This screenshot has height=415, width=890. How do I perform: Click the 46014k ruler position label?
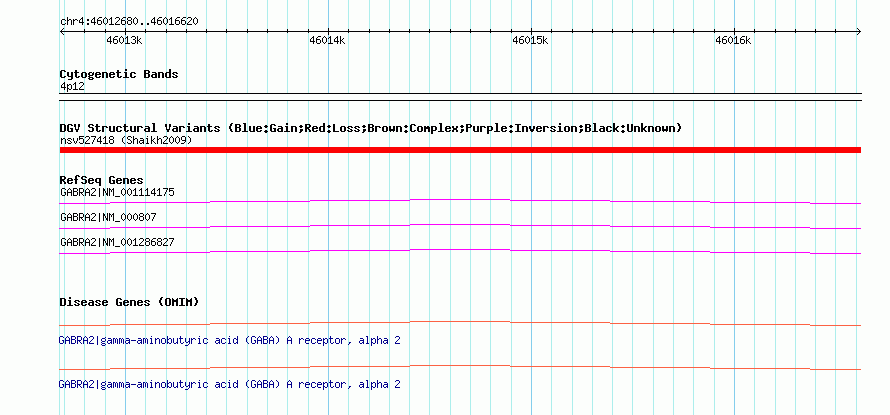pyautogui.click(x=327, y=40)
